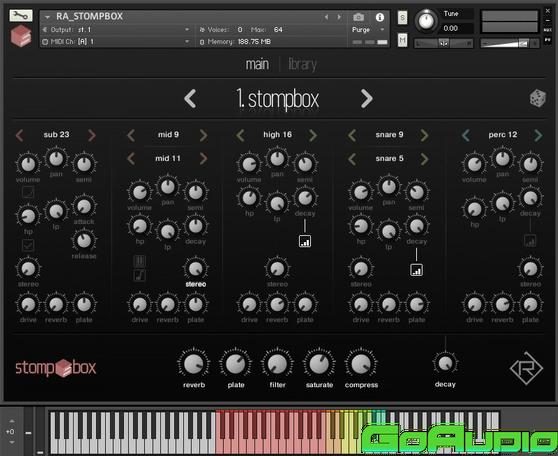Click the Max voices value 64
558x456 pixels.
278,30
